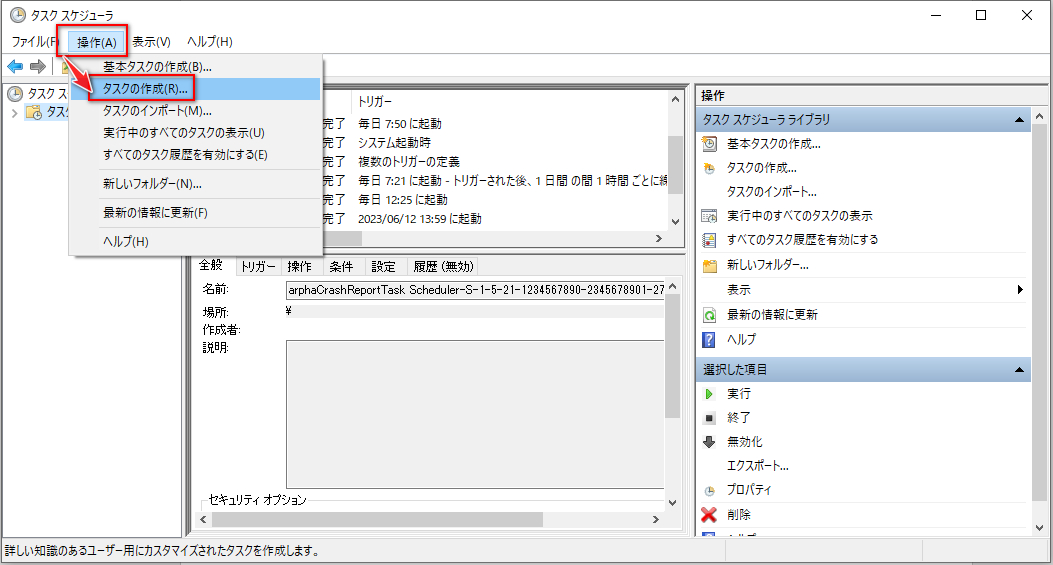Click the 終了 stop square icon
This screenshot has height=565, width=1053.
pyautogui.click(x=709, y=418)
